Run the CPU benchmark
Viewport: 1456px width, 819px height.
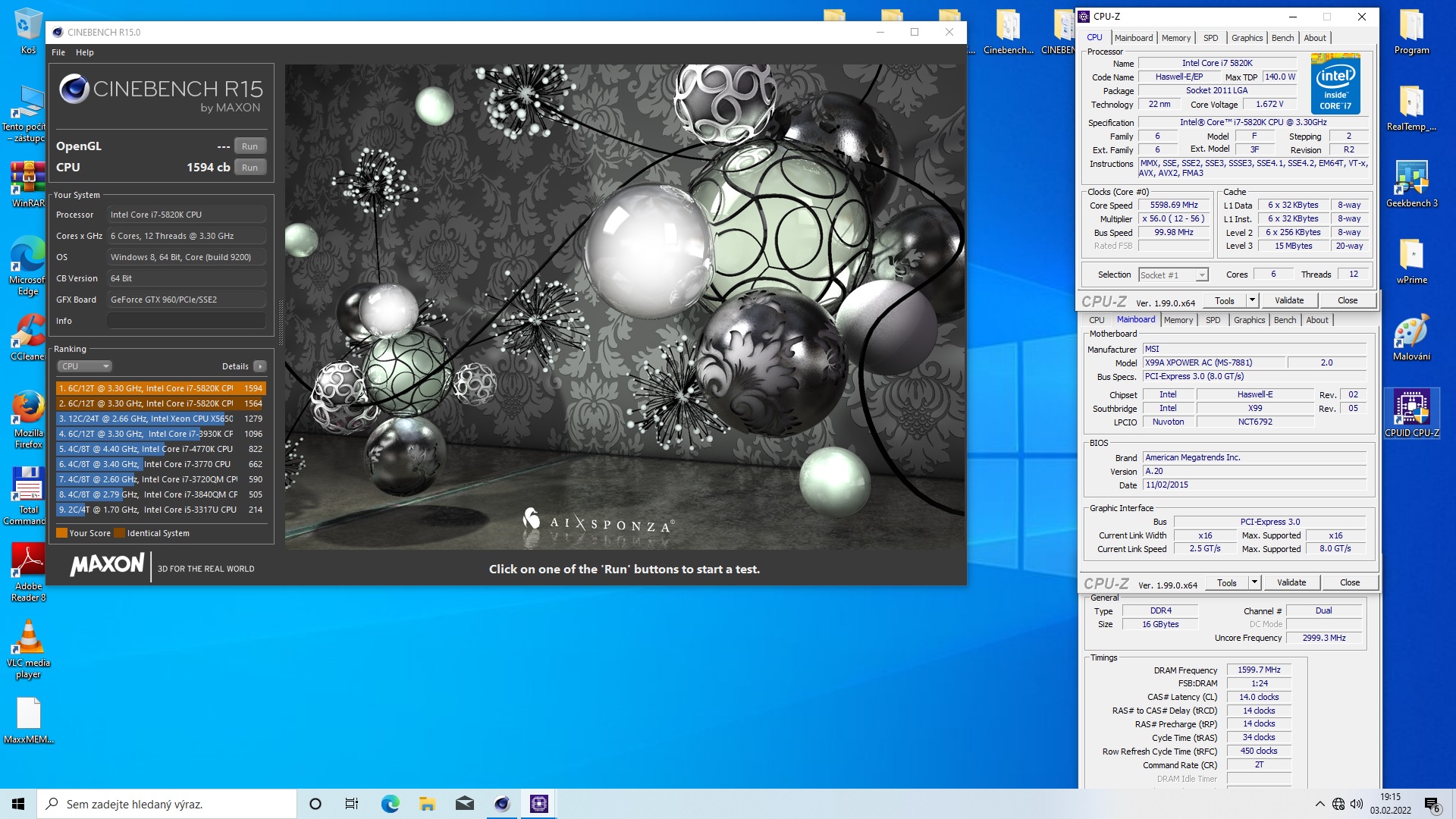249,168
